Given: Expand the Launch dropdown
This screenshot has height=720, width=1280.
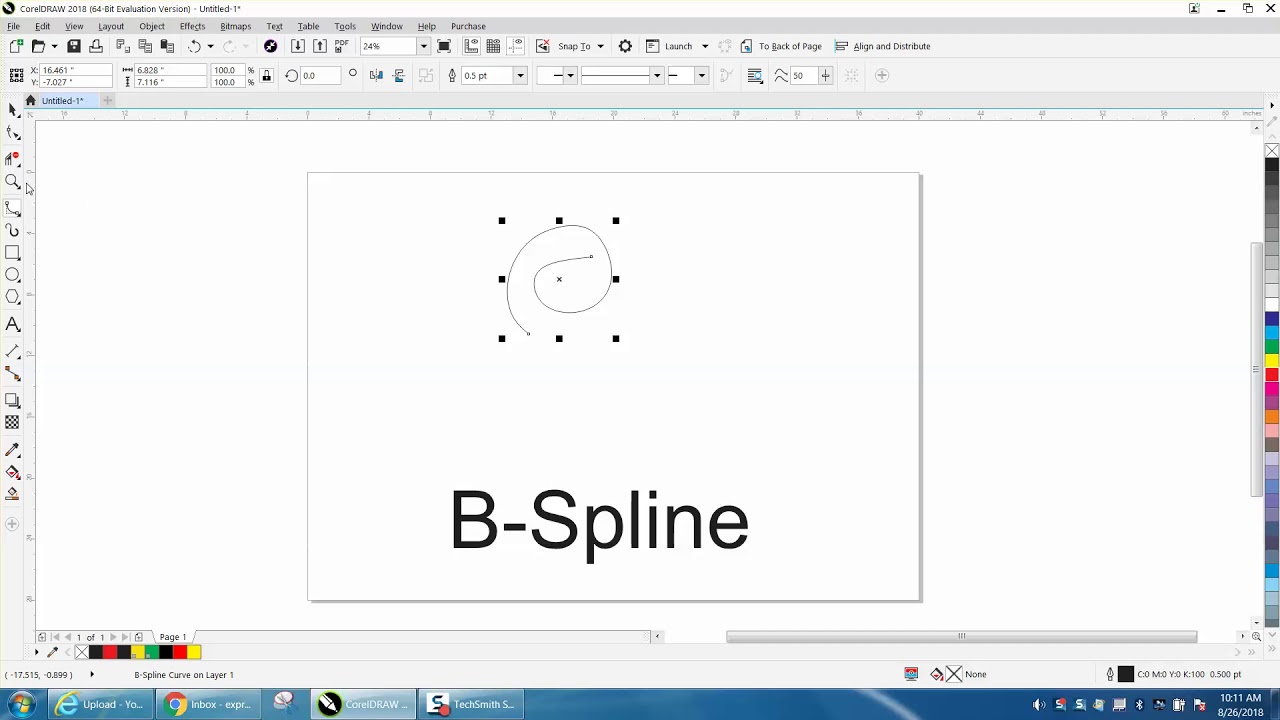Looking at the screenshot, I should pyautogui.click(x=705, y=46).
